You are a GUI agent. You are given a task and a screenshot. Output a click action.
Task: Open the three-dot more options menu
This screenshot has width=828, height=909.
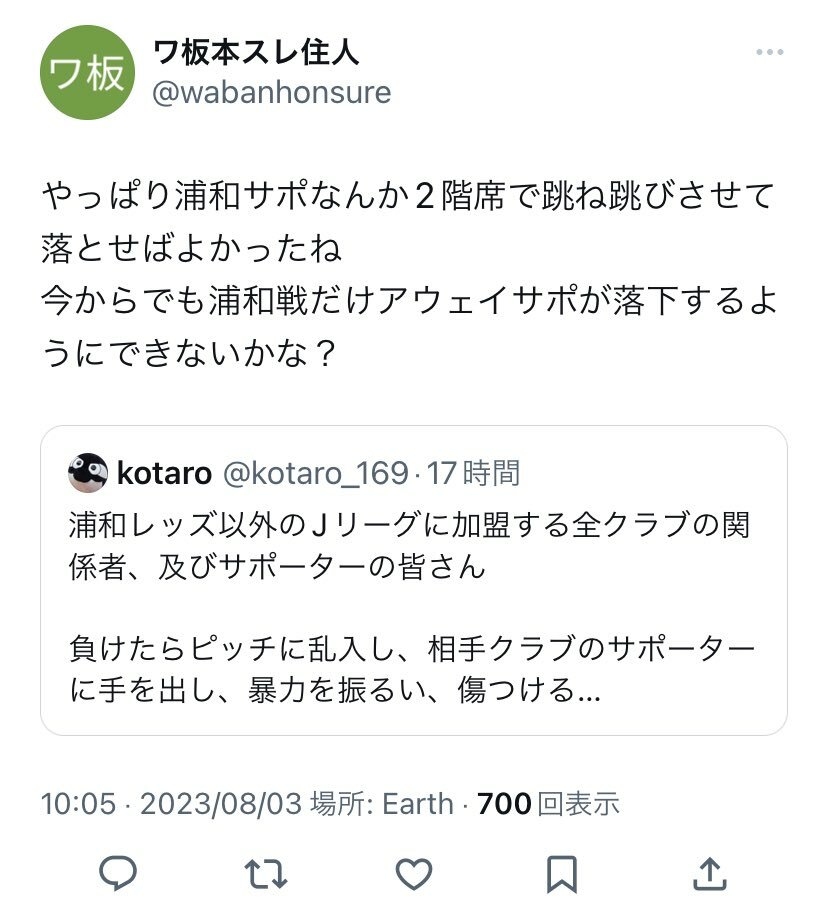click(x=769, y=53)
